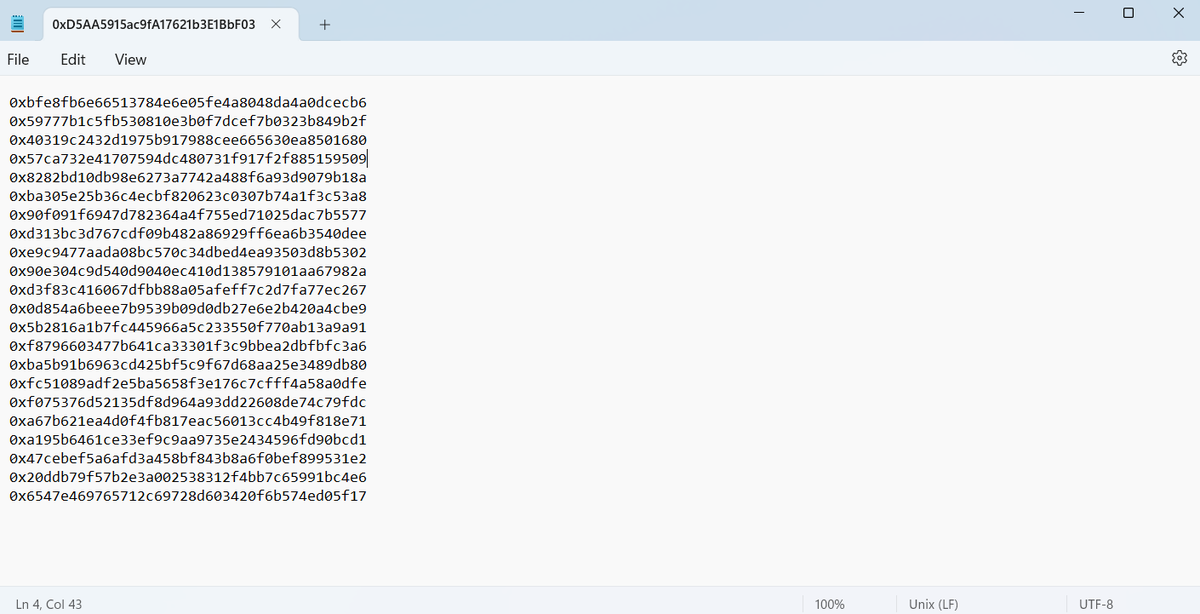Click line 0xd313bc3d767cdf09b482a86929ff6ea6b3540dee

[188, 233]
